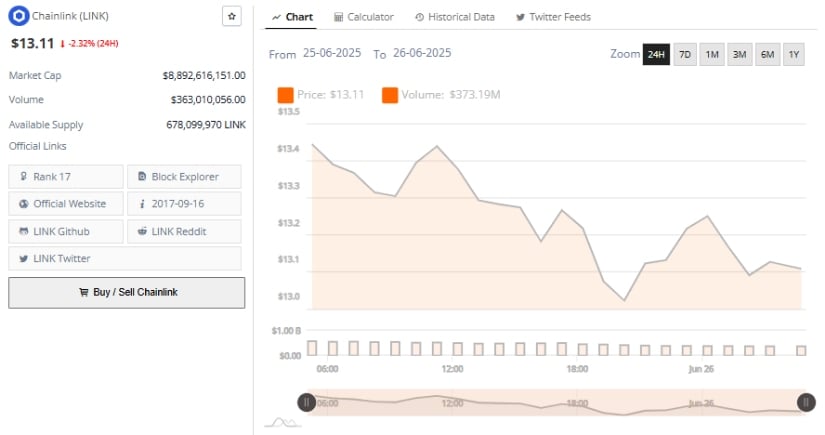The width and height of the screenshot is (825, 435).
Task: Open the LINK Reddit link
Action: [184, 231]
